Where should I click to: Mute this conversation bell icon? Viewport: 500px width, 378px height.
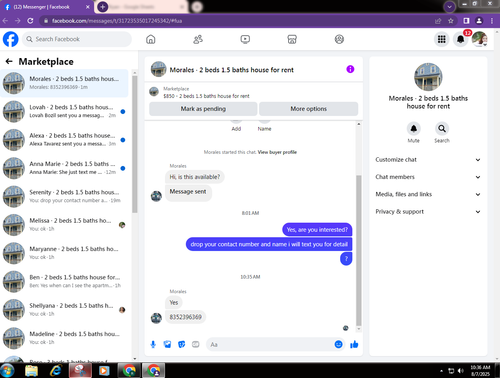[x=414, y=128]
